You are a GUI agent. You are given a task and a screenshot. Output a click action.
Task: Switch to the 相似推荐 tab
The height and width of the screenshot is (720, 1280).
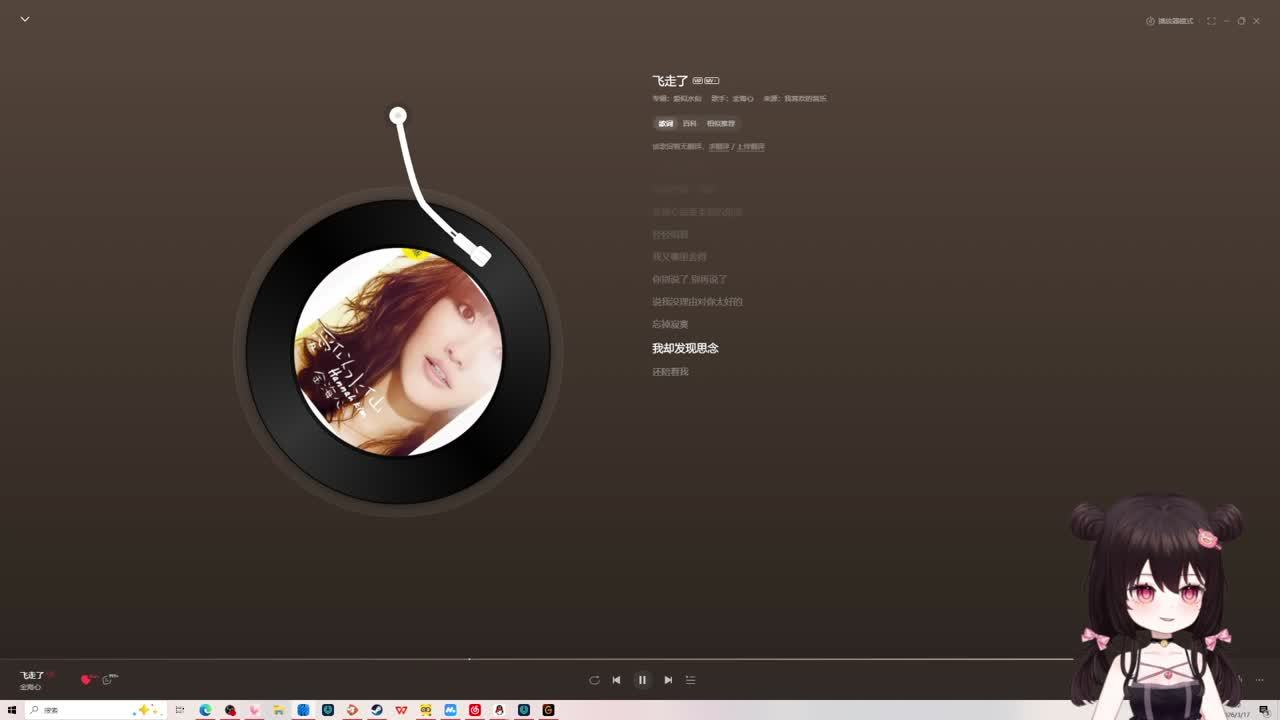(721, 124)
